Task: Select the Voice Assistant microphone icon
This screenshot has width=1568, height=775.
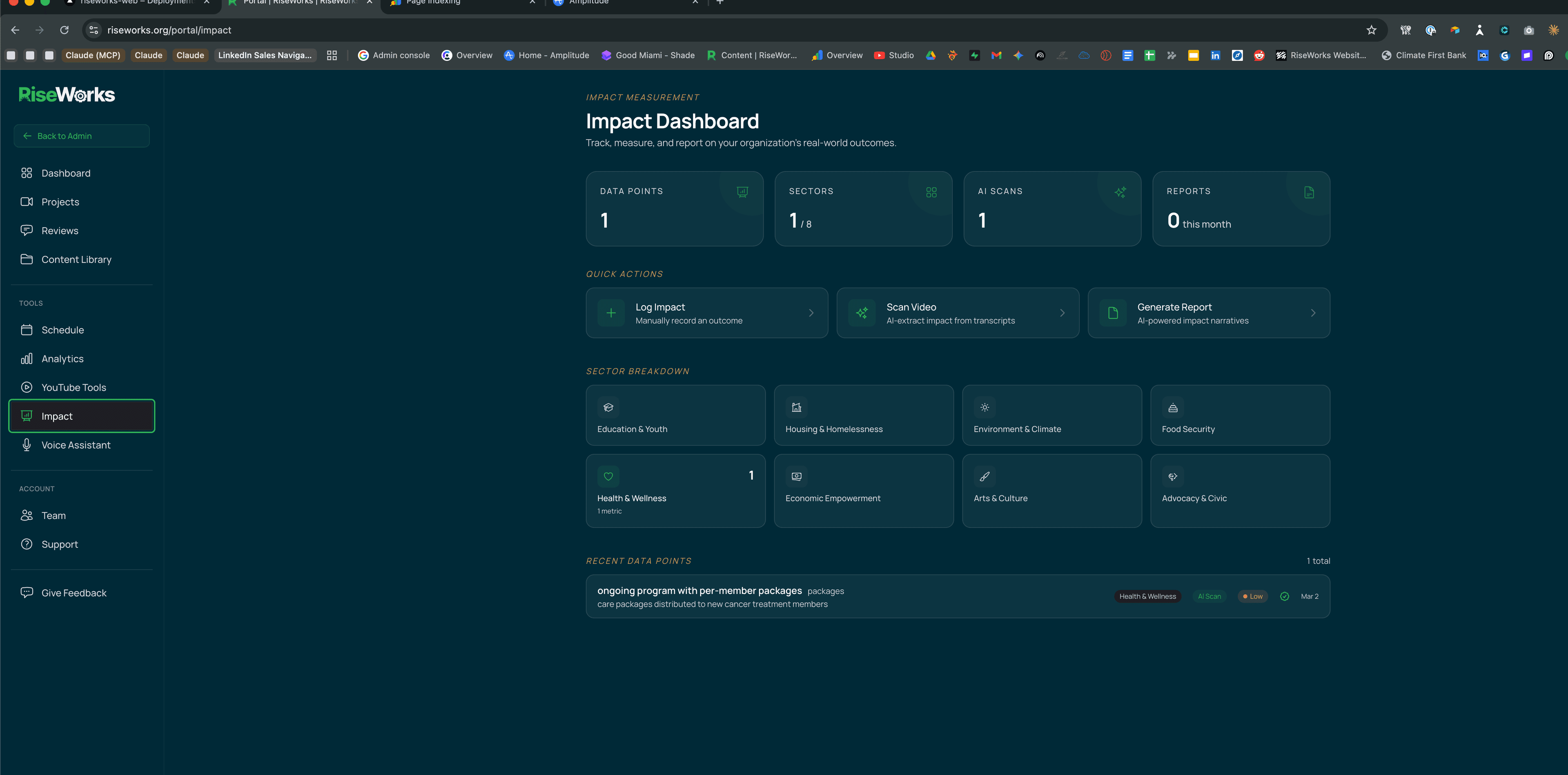Action: 27,444
